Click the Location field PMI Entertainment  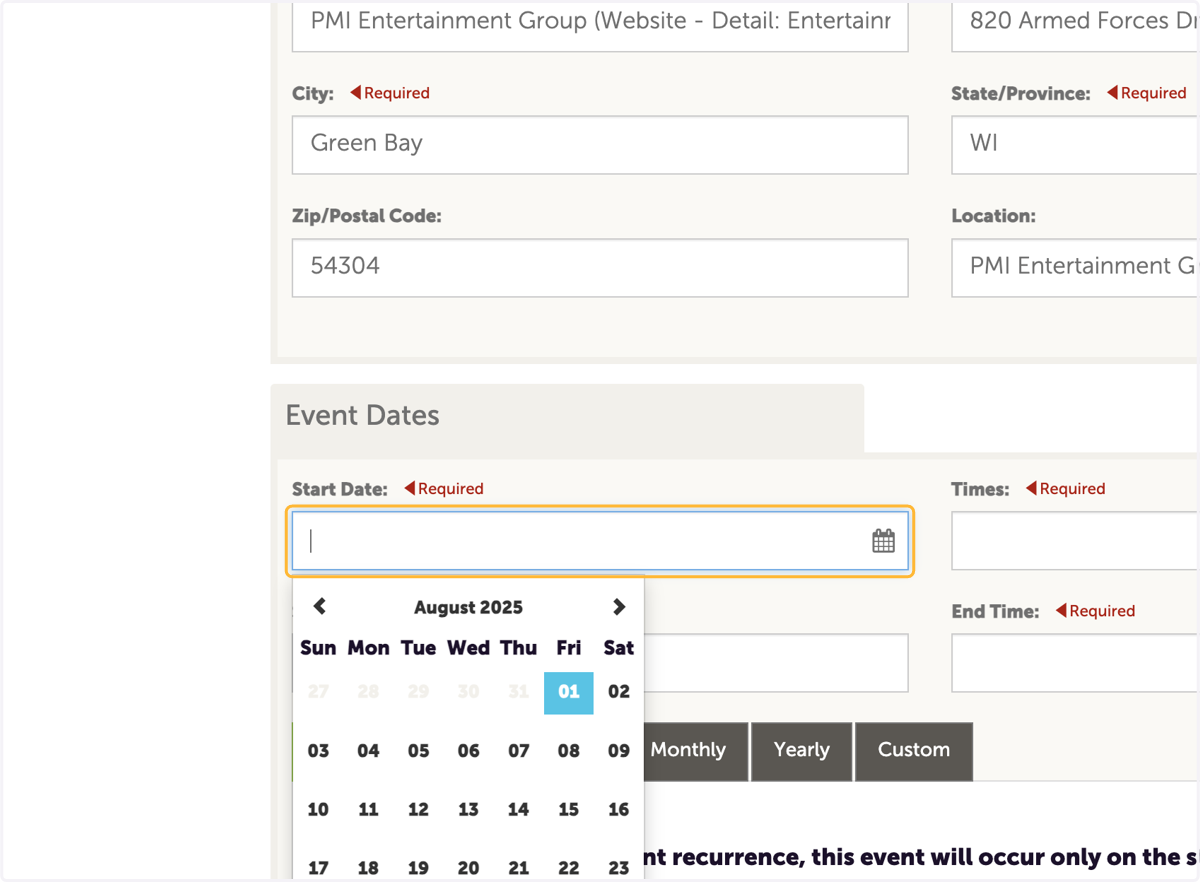(1075, 267)
